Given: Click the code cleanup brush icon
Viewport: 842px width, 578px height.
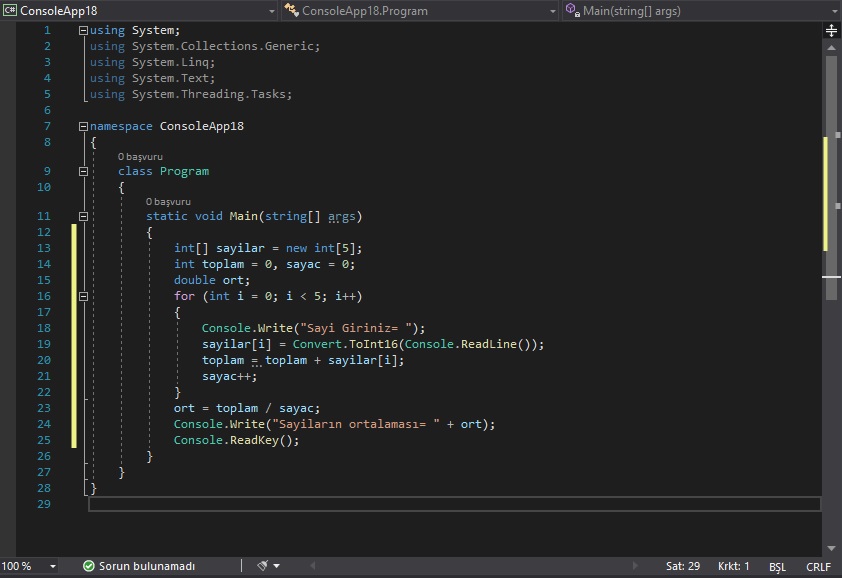Looking at the screenshot, I should (263, 566).
